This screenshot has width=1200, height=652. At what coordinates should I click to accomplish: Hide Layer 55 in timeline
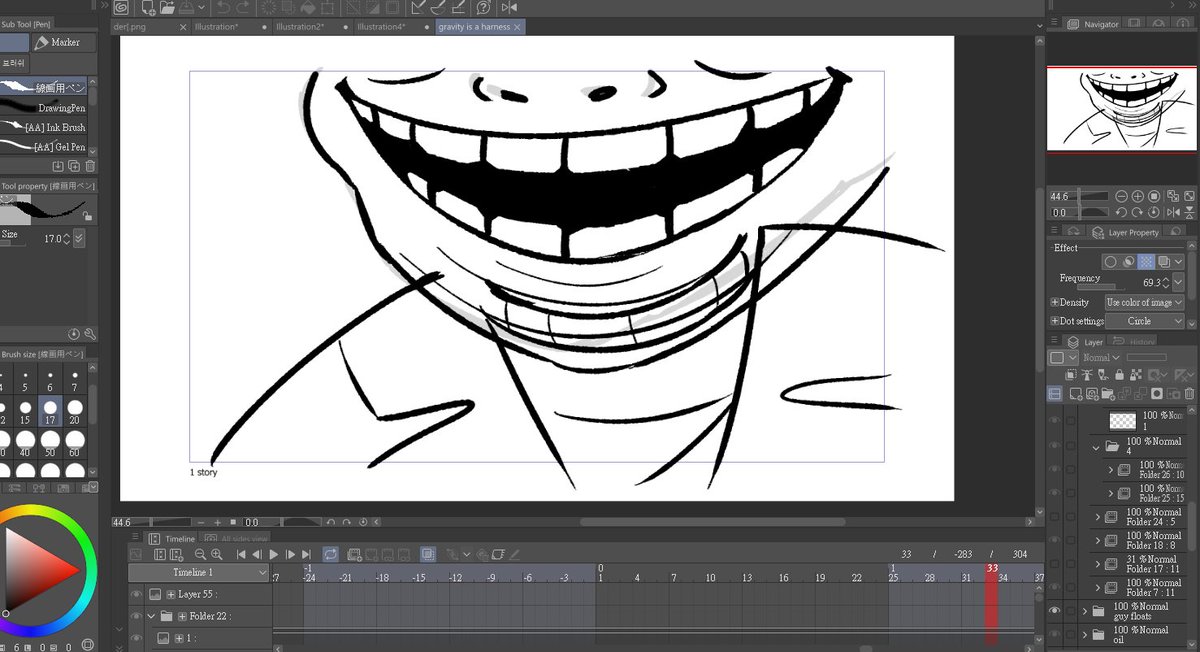(x=137, y=594)
